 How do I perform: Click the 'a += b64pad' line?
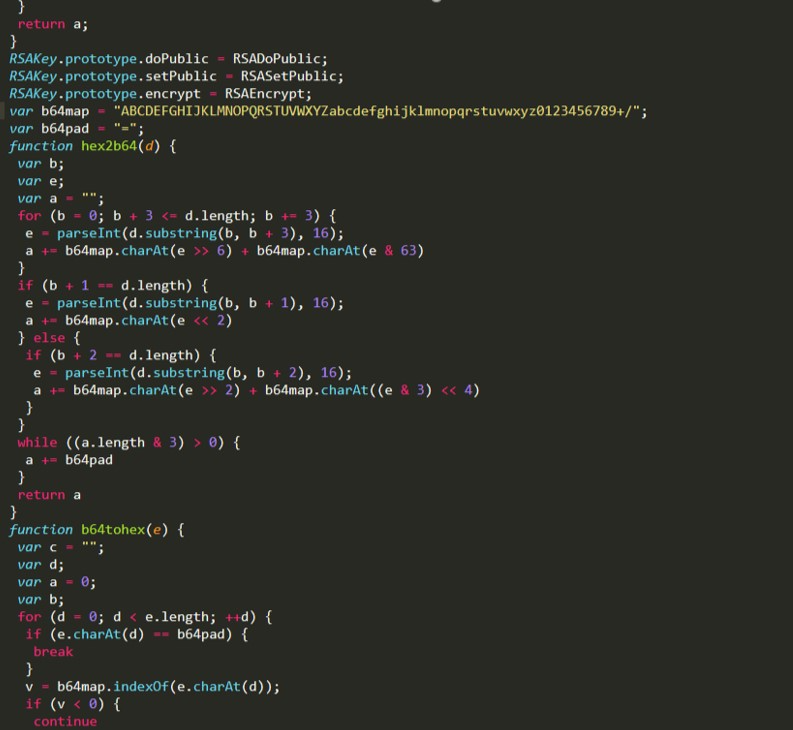click(69, 460)
